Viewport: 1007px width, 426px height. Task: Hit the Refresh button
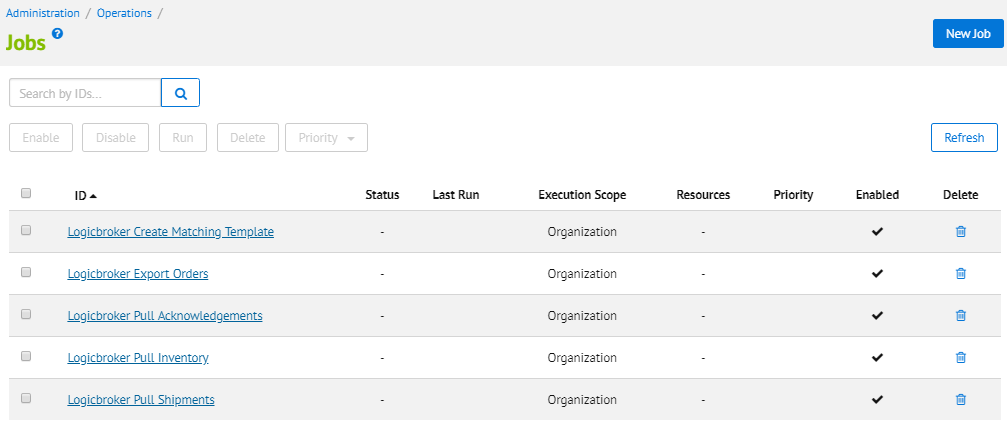[963, 138]
